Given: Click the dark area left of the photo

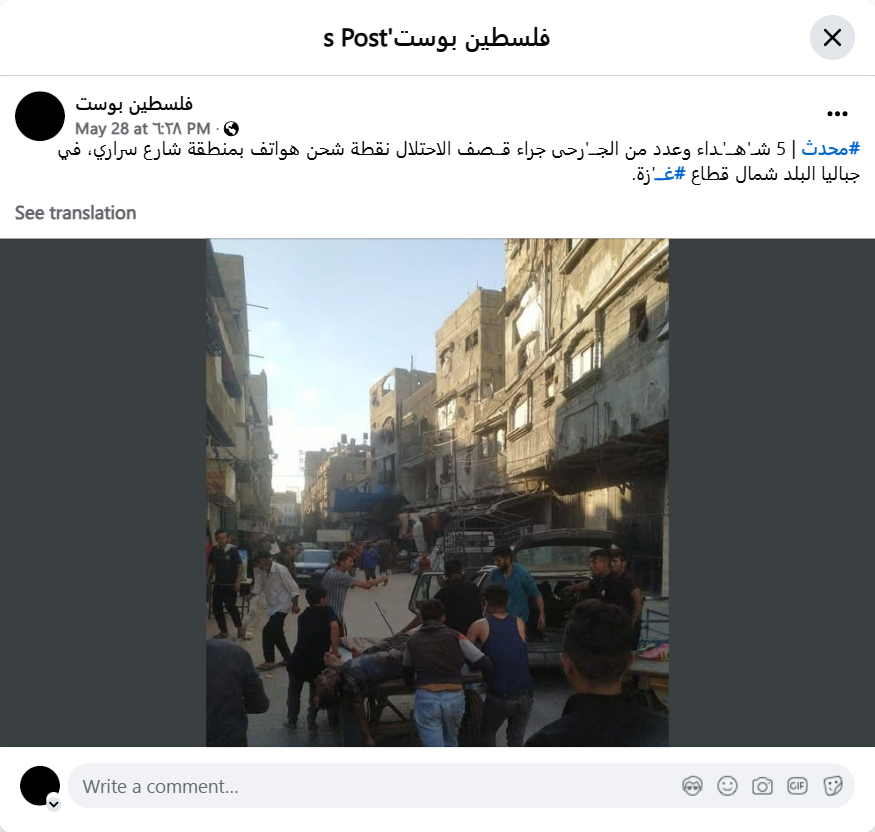Looking at the screenshot, I should 103,493.
